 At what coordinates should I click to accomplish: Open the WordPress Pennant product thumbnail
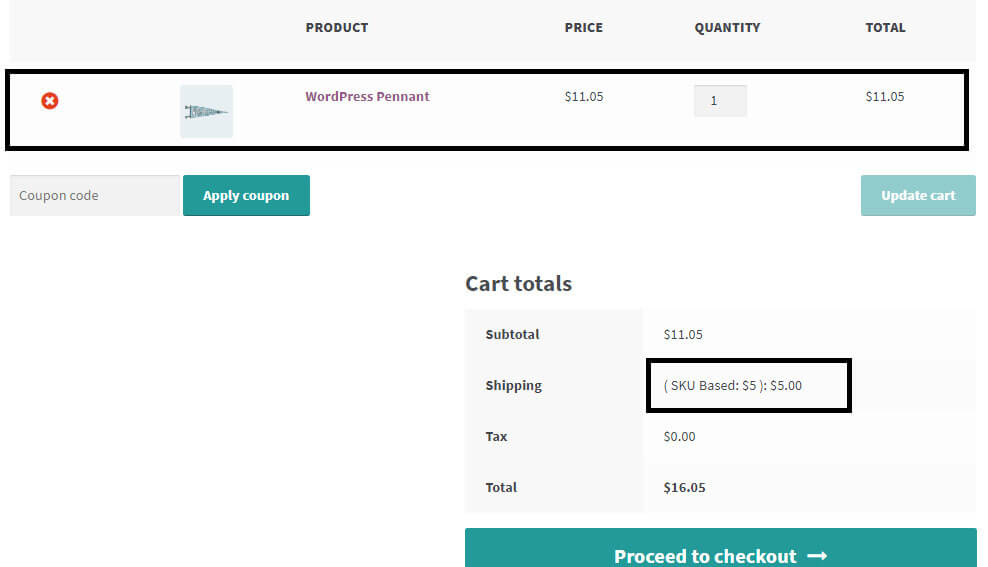206,111
